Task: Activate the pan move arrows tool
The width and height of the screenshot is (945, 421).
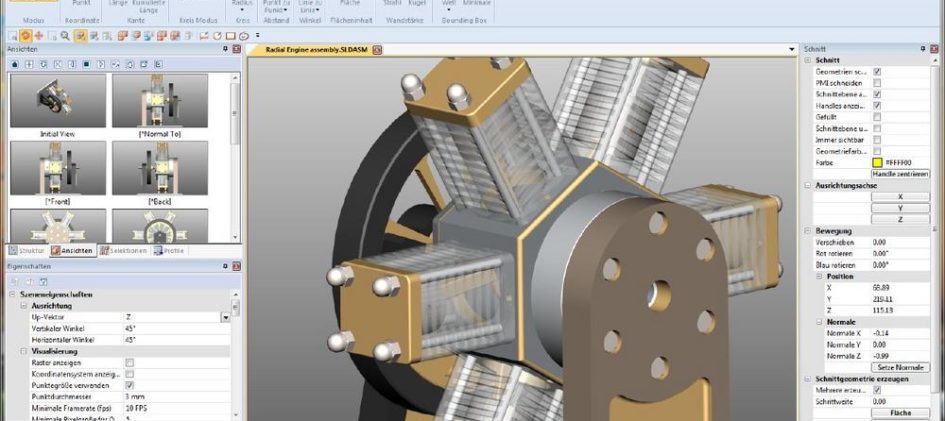Action: point(38,35)
